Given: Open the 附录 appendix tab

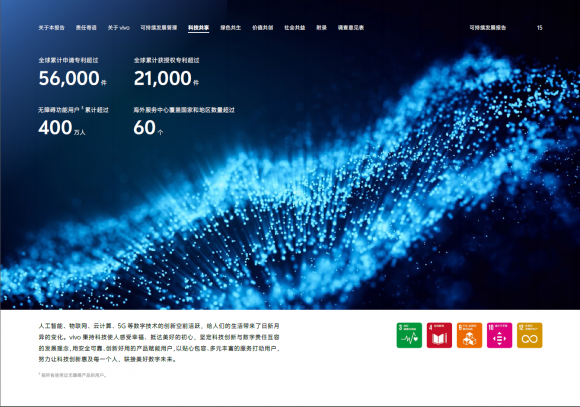Looking at the screenshot, I should 321,28.
